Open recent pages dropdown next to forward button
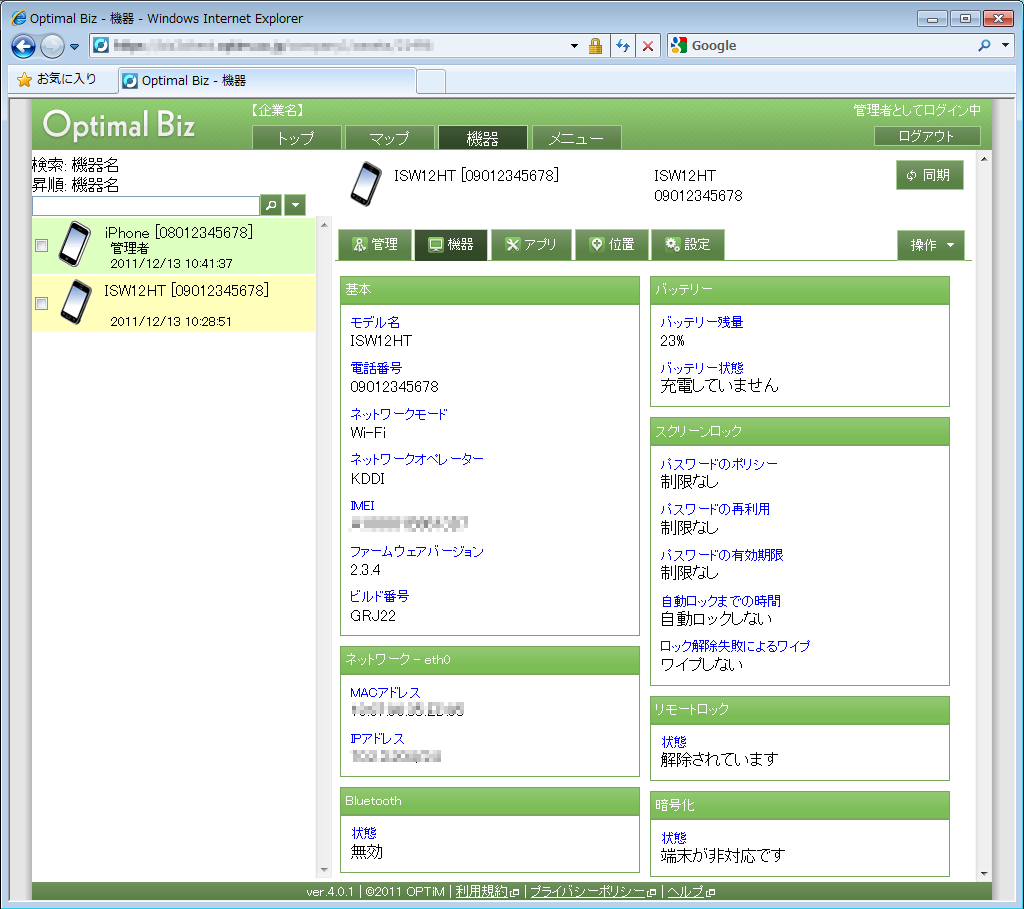 (x=74, y=46)
